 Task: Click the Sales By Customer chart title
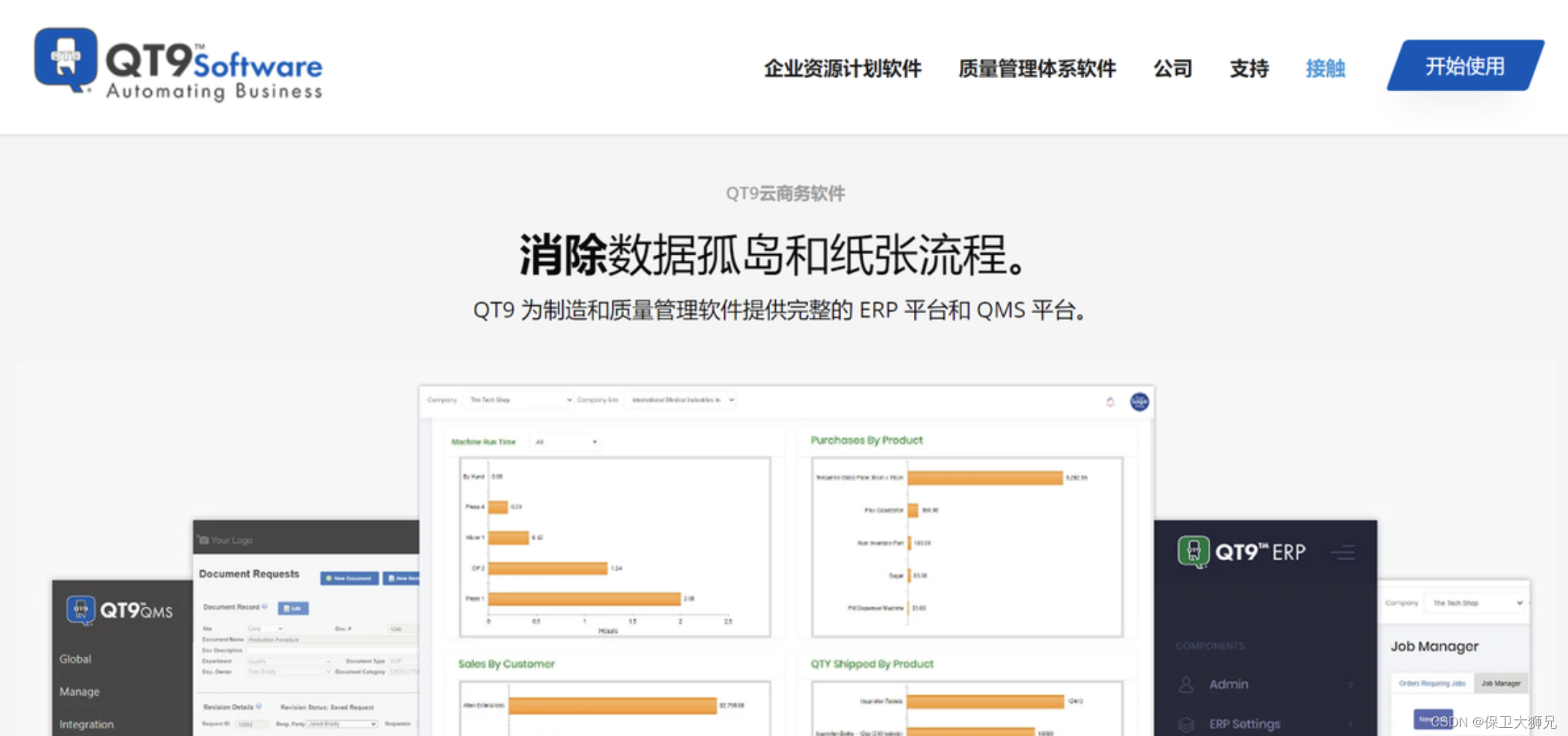[506, 664]
